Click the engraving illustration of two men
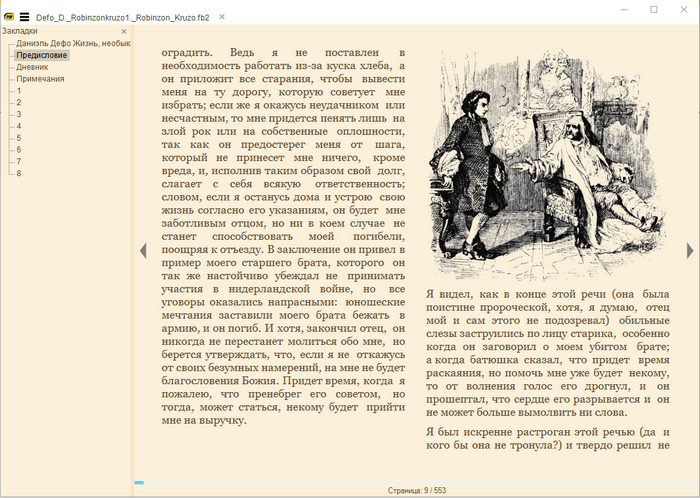The height and width of the screenshot is (498, 700). click(x=547, y=165)
